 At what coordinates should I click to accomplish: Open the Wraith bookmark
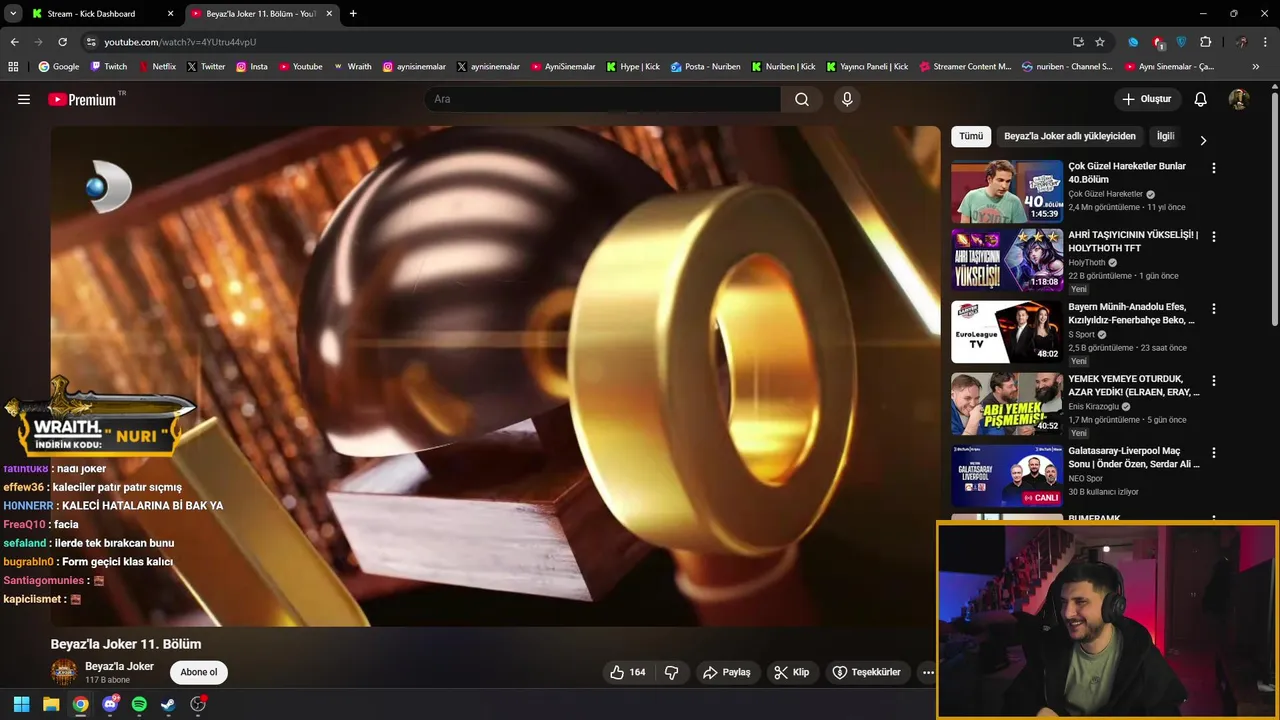pos(352,67)
